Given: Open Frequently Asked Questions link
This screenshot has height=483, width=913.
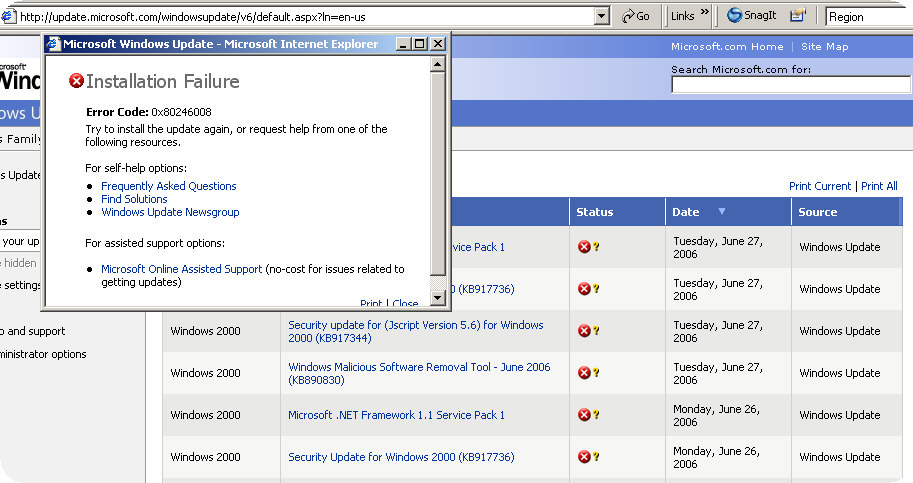Looking at the screenshot, I should click(169, 186).
